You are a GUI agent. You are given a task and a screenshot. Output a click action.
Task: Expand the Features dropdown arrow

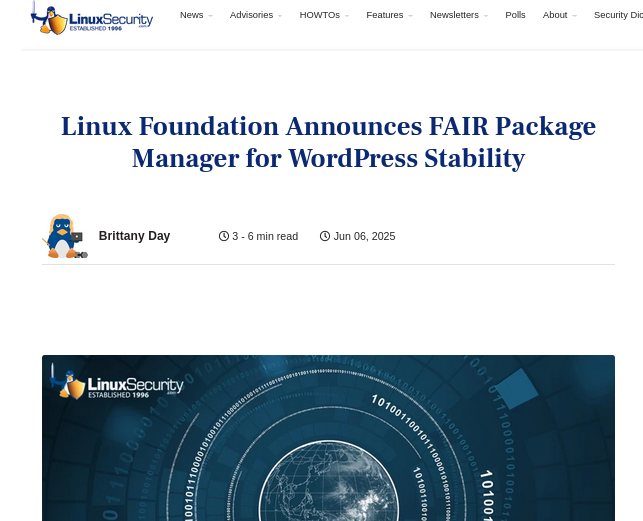pos(410,16)
